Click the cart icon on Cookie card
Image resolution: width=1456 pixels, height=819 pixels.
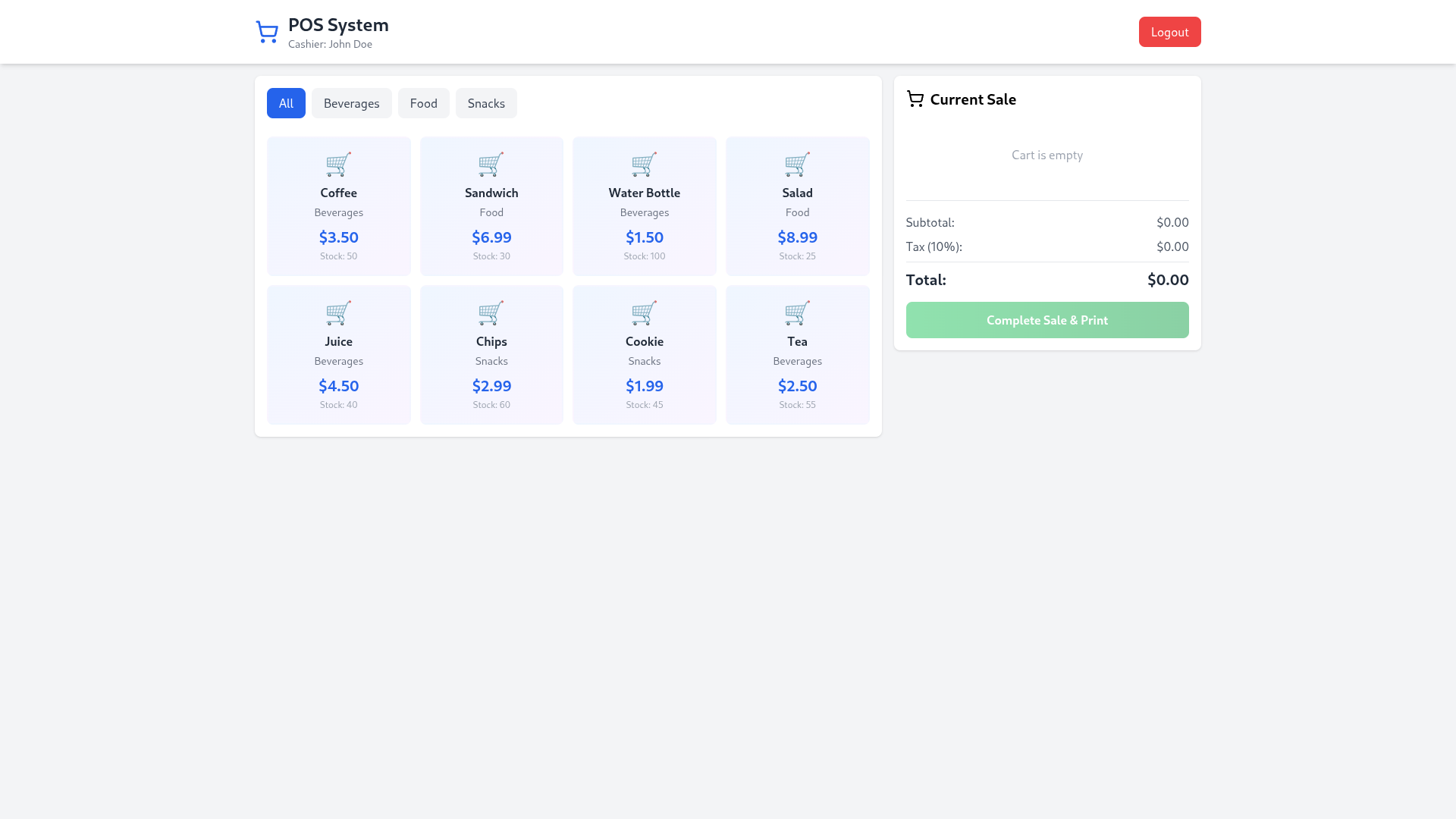[x=644, y=312]
